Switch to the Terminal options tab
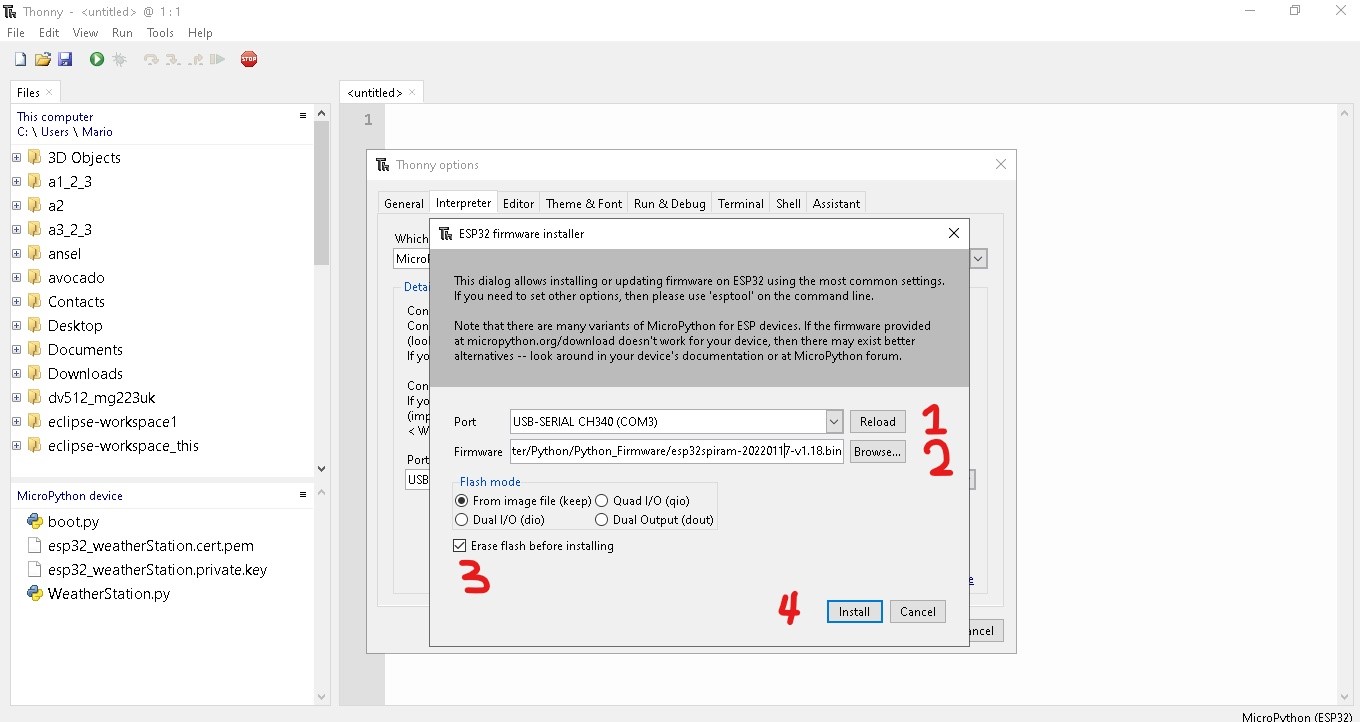The image size is (1360, 722). (741, 203)
